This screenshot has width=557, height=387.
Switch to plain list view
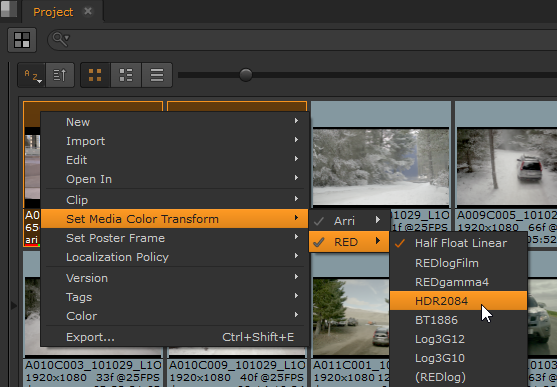(157, 75)
